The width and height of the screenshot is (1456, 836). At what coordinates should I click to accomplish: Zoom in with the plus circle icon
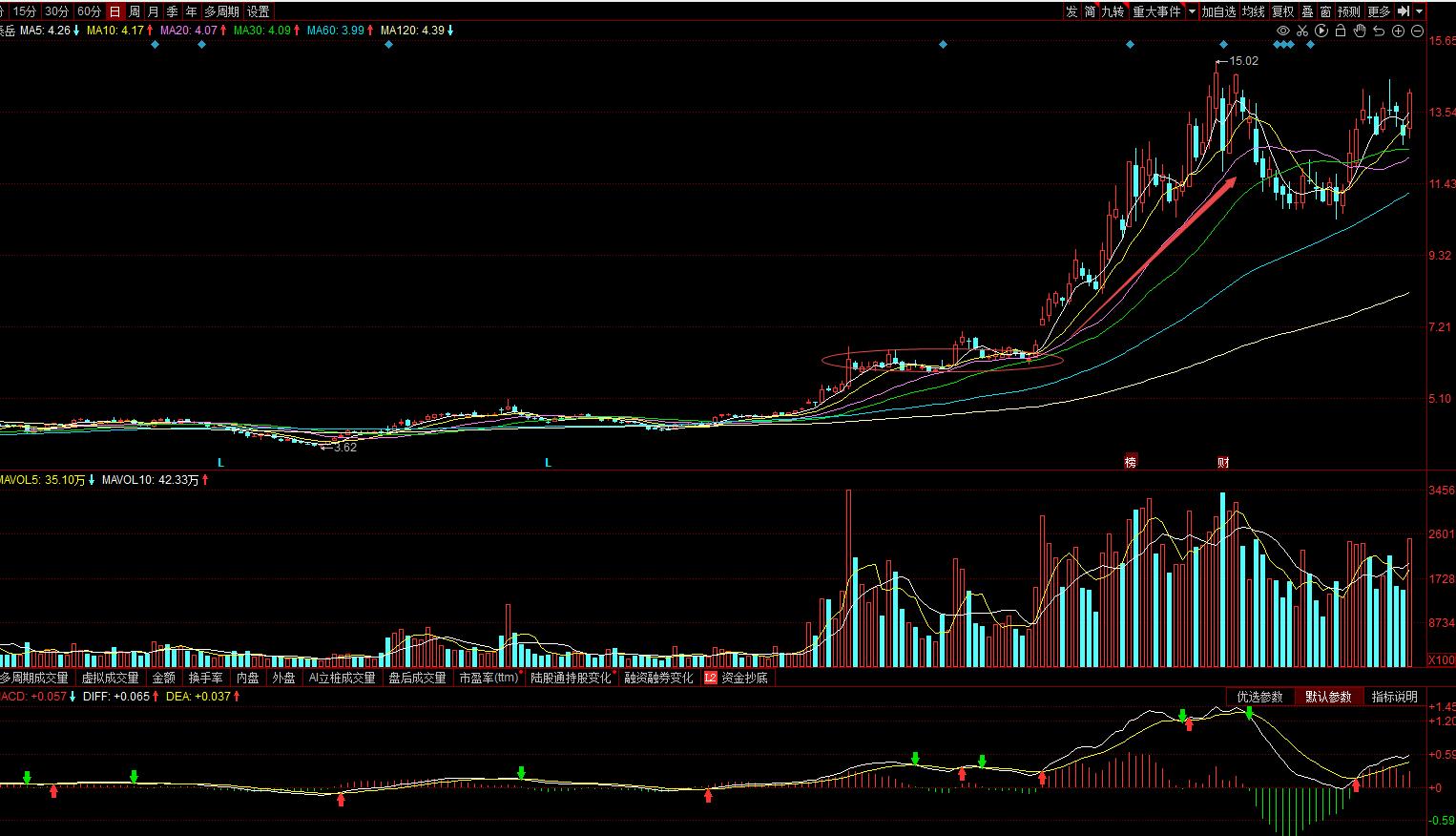coord(1398,31)
